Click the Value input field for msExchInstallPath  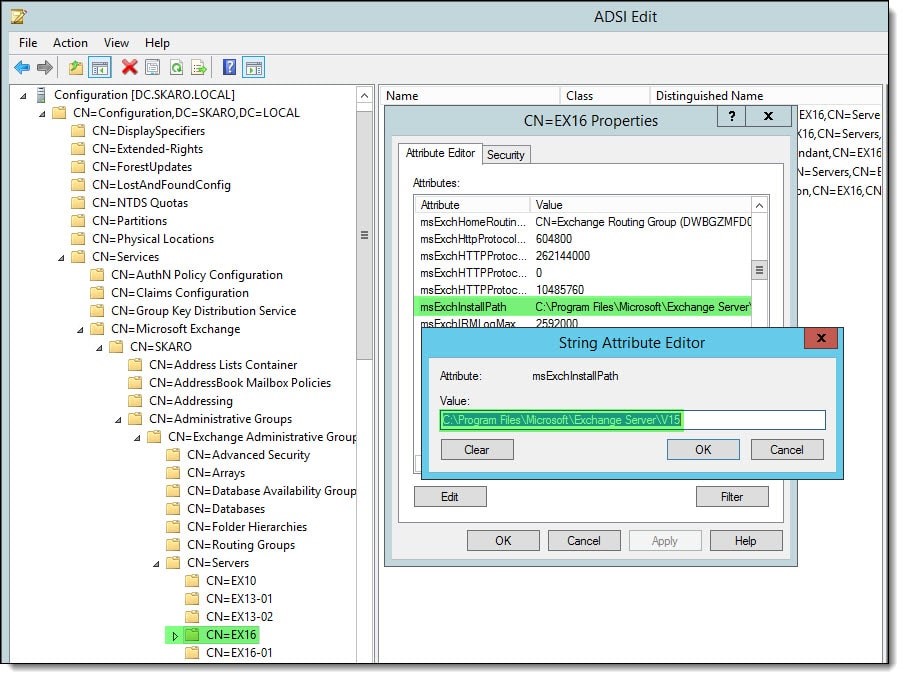632,420
